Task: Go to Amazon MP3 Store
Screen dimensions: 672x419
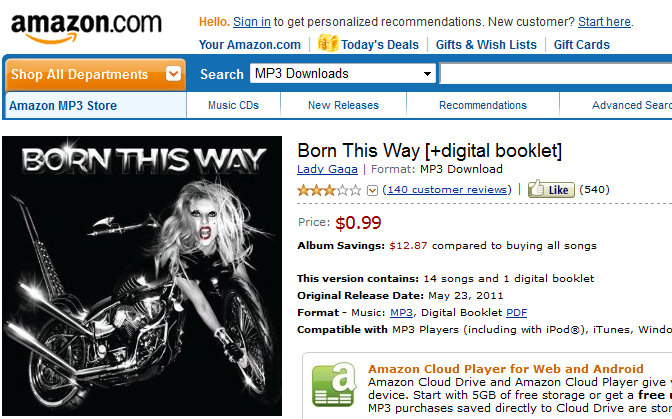Action: point(63,105)
